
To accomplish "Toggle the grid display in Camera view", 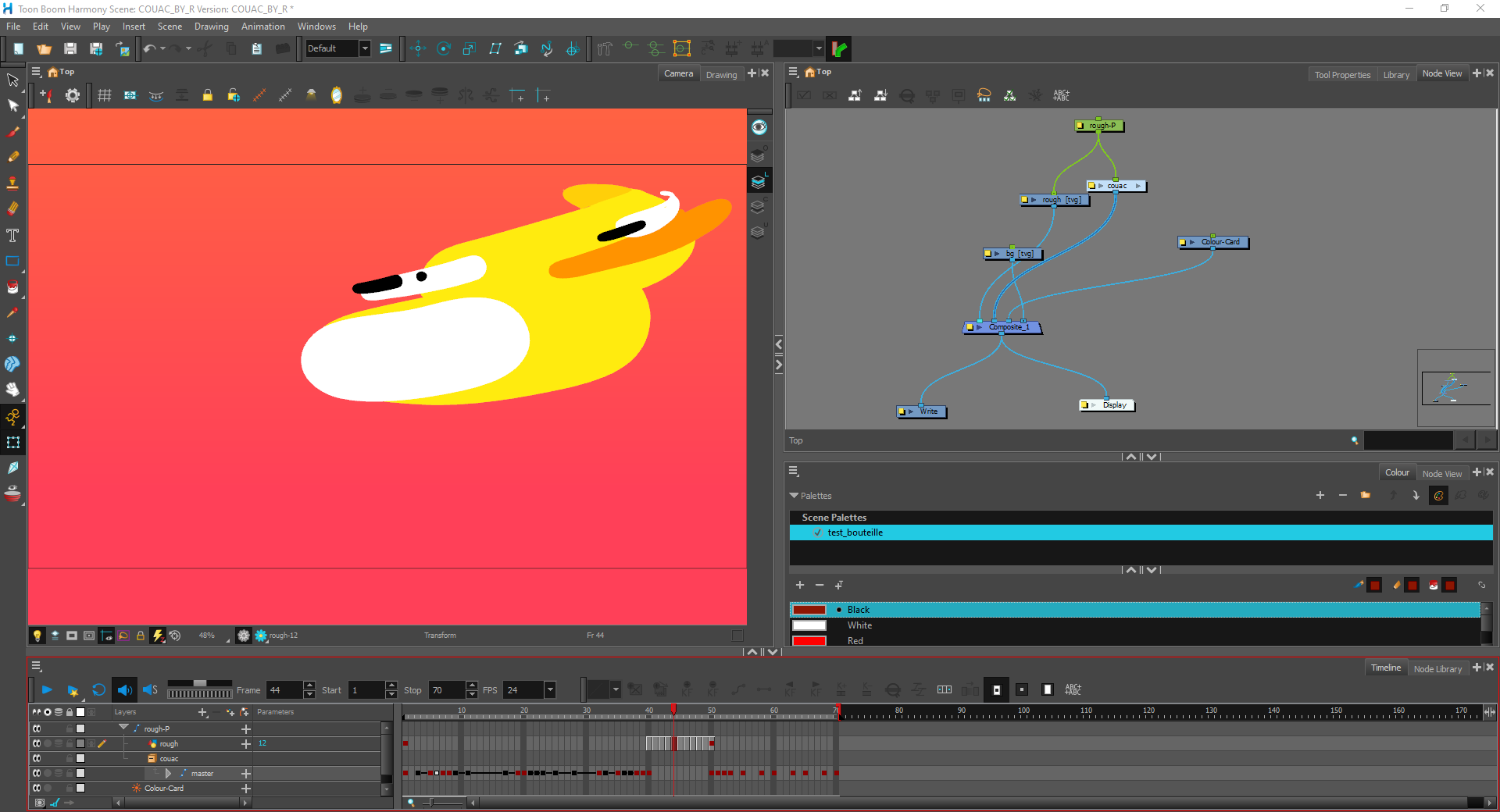I will point(104,95).
